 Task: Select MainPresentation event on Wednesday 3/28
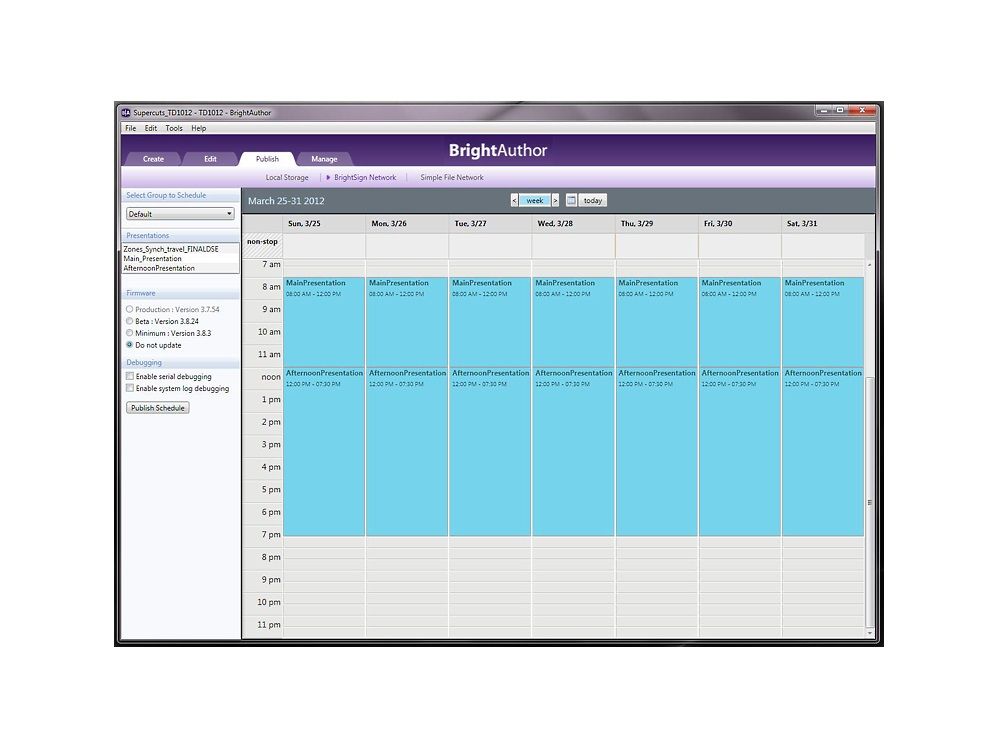click(573, 322)
